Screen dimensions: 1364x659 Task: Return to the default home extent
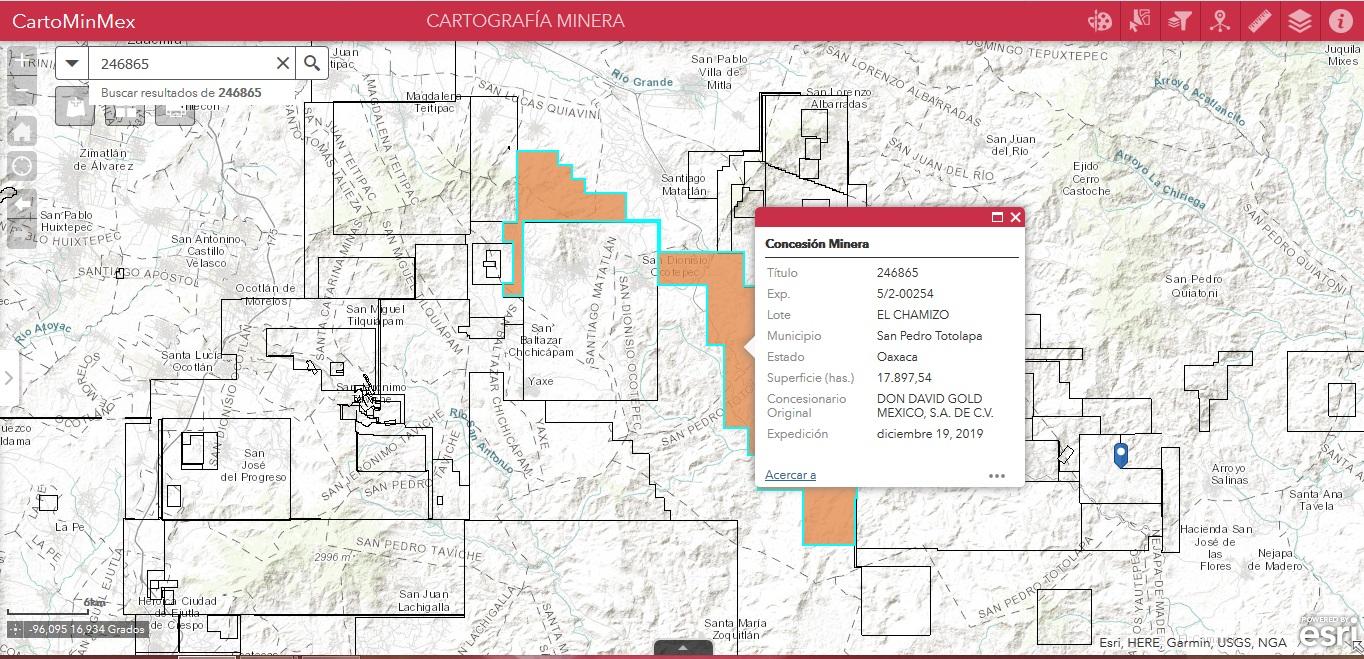pyautogui.click(x=22, y=130)
